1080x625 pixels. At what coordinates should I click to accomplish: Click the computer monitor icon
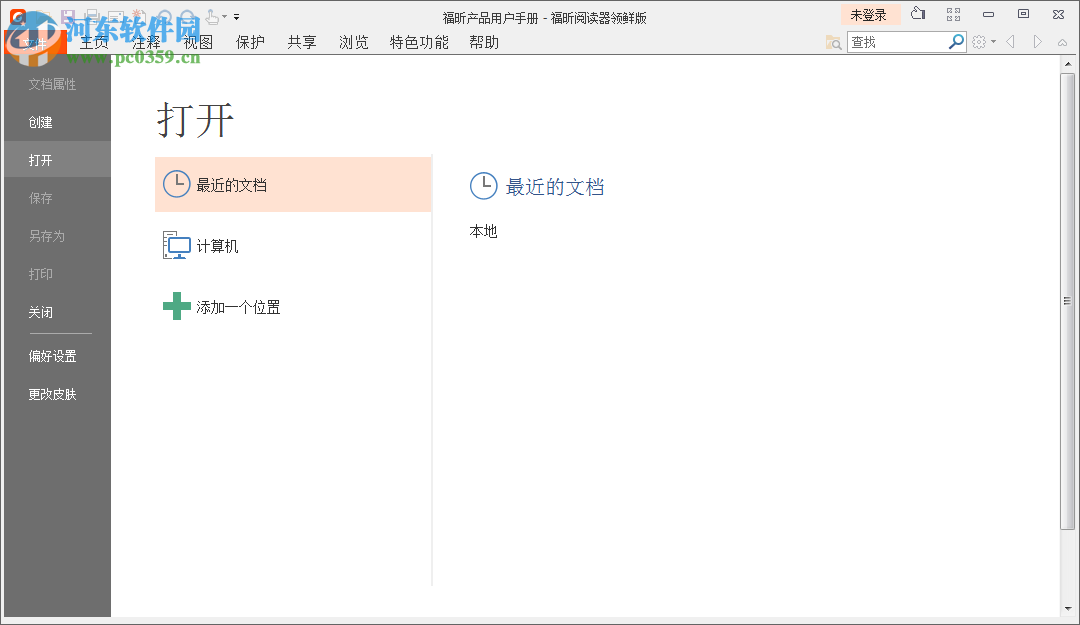[x=176, y=245]
